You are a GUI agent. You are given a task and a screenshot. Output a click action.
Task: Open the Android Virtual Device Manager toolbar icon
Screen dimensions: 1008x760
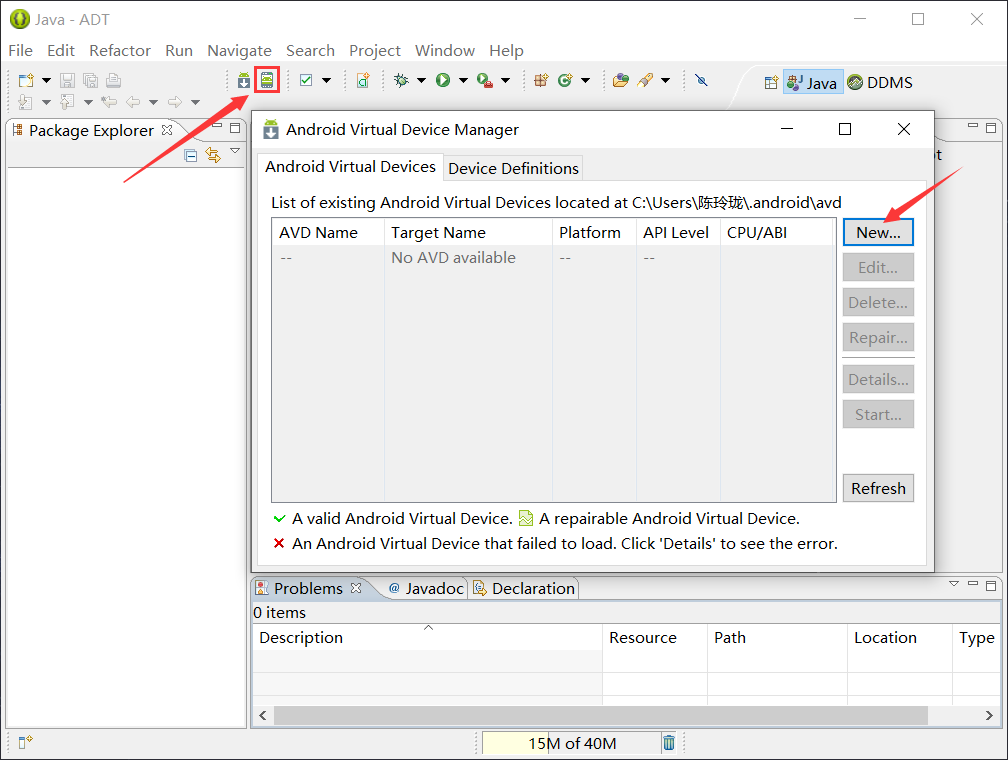(x=267, y=80)
